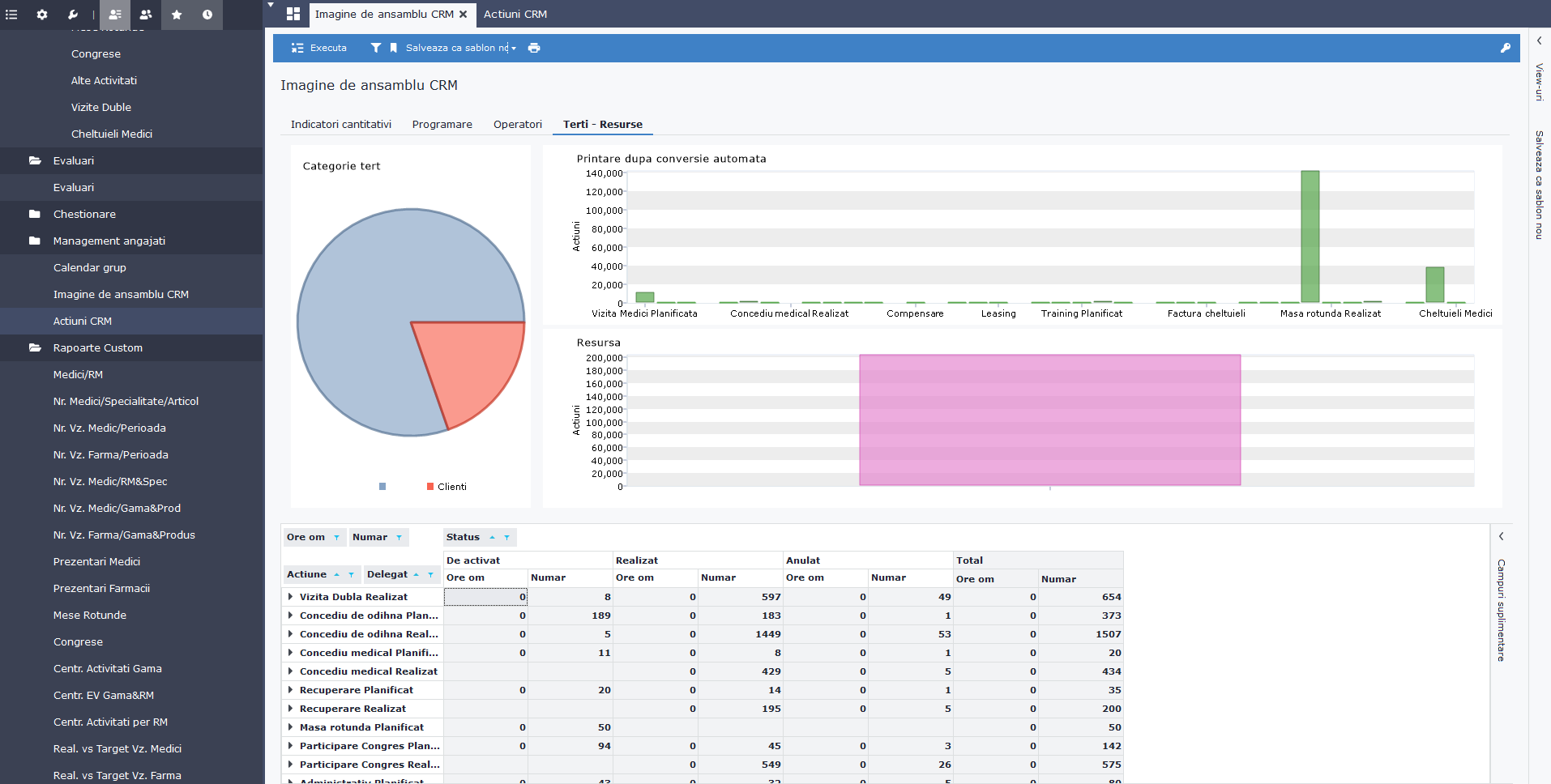This screenshot has width=1551, height=784.
Task: Open the favorites star icon
Action: [x=177, y=15]
